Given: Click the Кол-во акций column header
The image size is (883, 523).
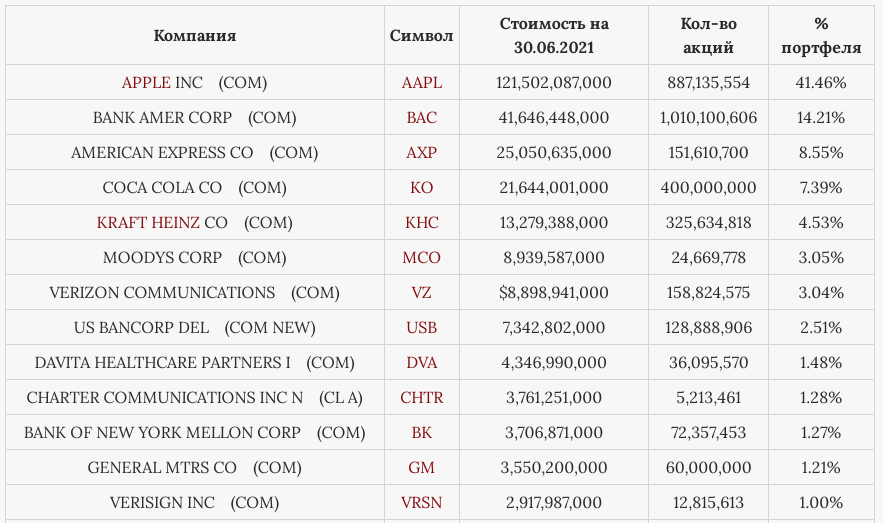Looking at the screenshot, I should tap(708, 35).
